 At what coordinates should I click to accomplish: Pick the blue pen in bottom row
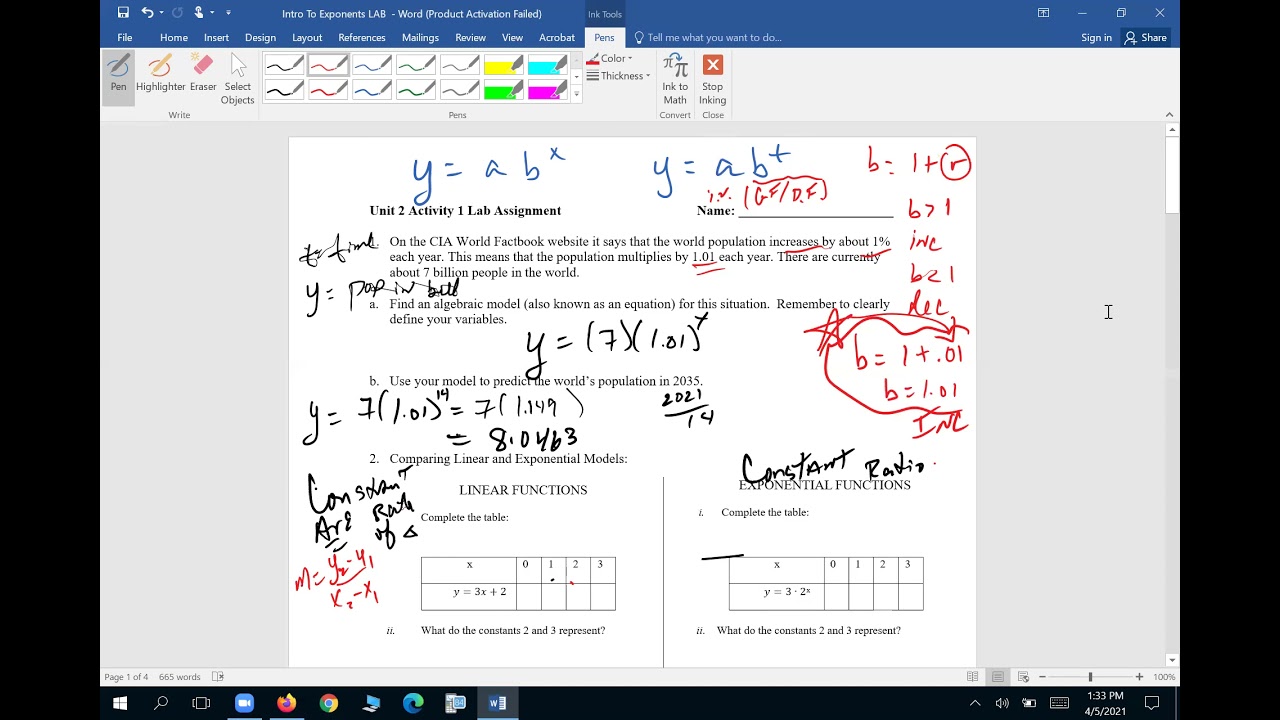pyautogui.click(x=372, y=90)
